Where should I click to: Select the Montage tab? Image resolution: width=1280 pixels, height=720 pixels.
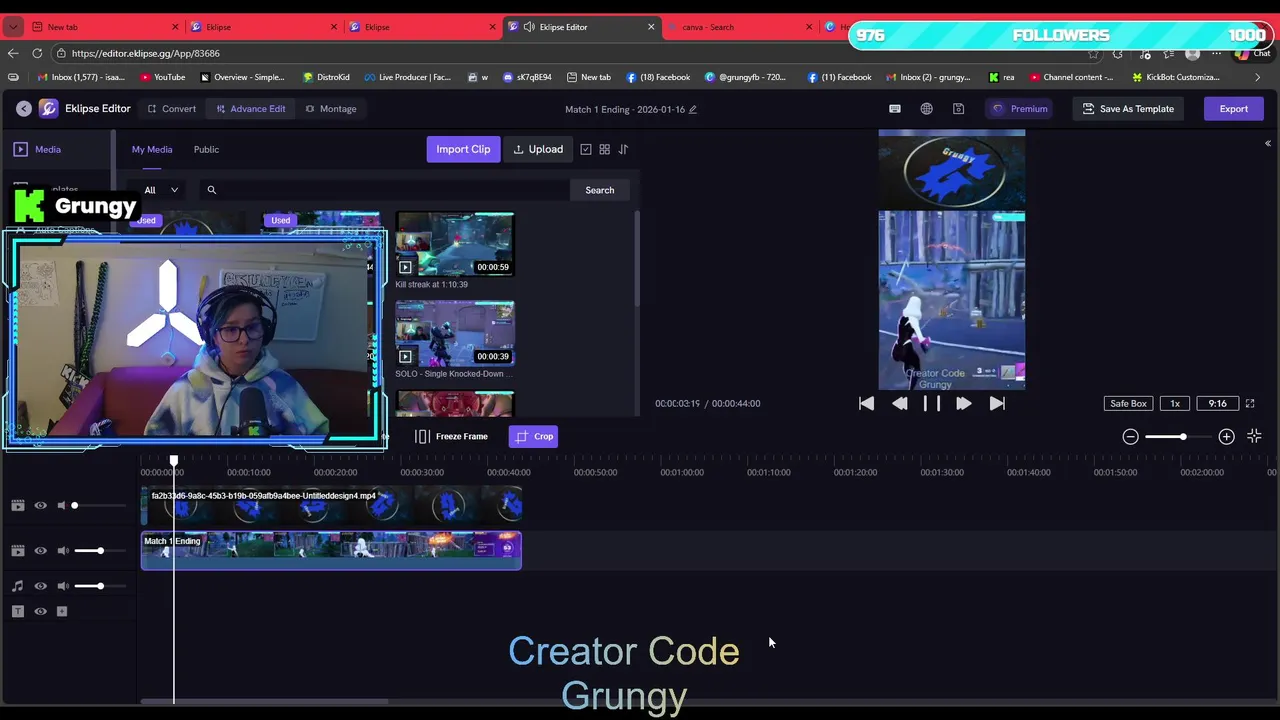coord(331,109)
